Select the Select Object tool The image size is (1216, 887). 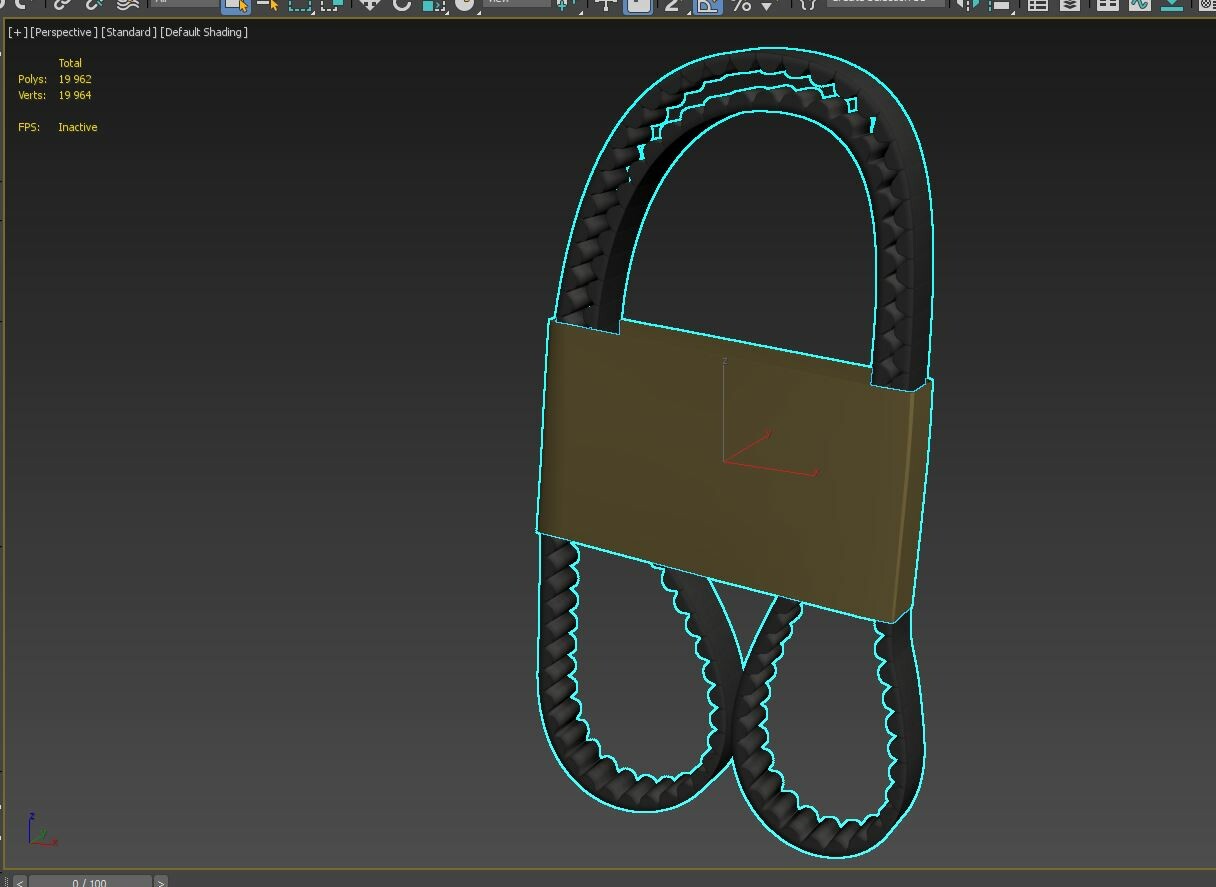coord(235,5)
